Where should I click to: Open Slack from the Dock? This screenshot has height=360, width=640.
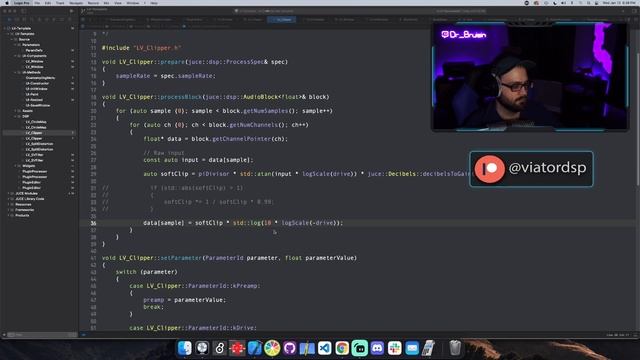(x=395, y=348)
